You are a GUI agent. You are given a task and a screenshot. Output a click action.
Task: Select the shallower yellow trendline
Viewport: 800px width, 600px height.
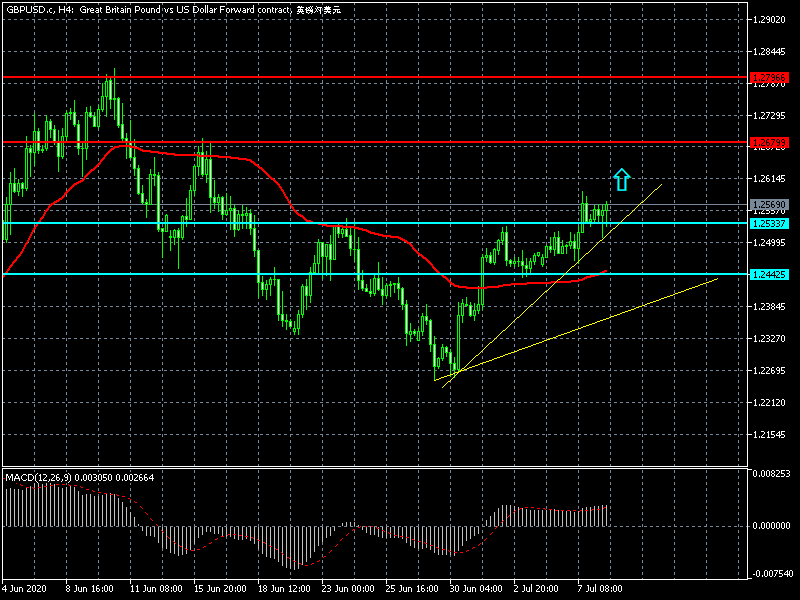coord(576,329)
